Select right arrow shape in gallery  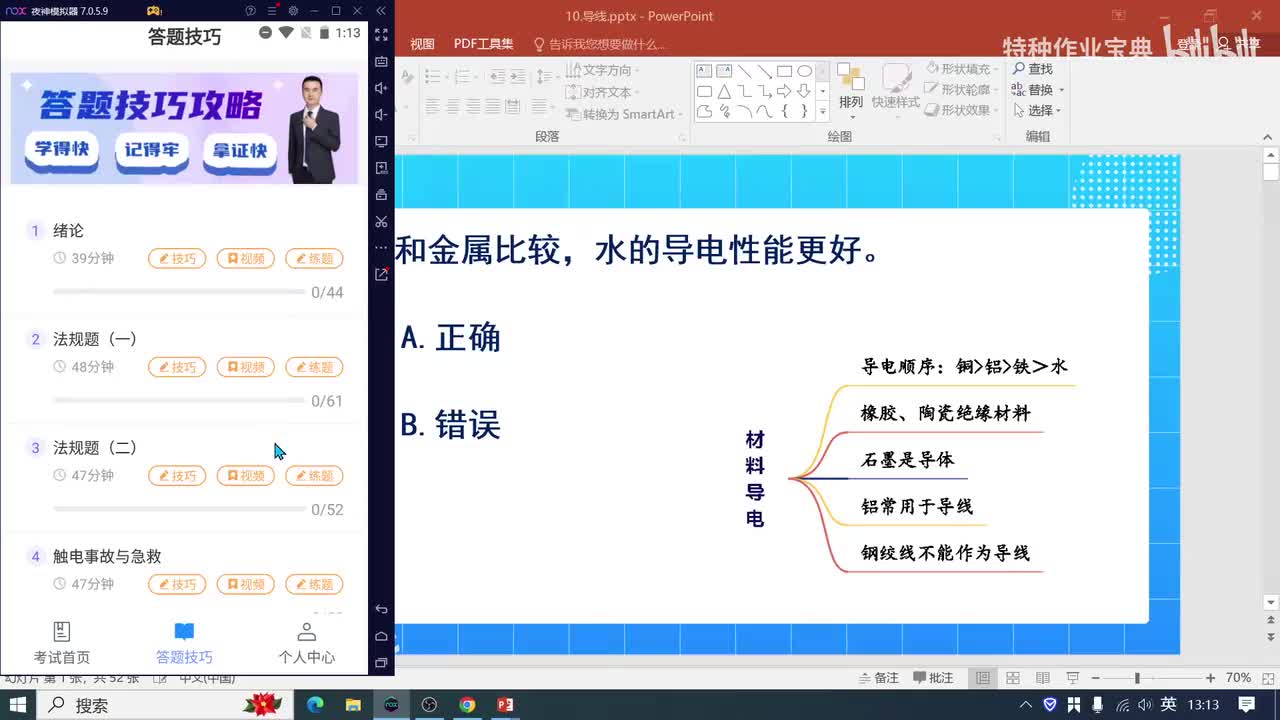[784, 91]
